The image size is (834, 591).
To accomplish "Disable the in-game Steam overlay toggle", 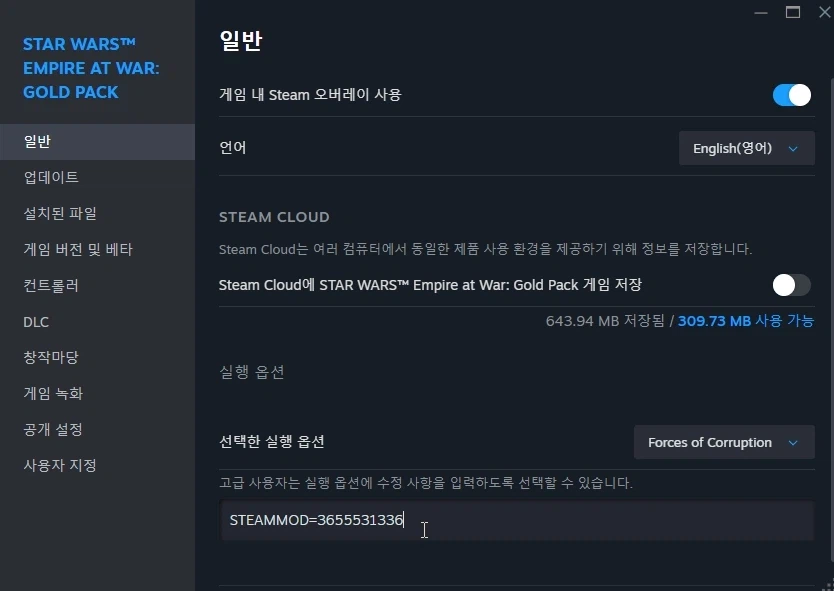I will [790, 95].
